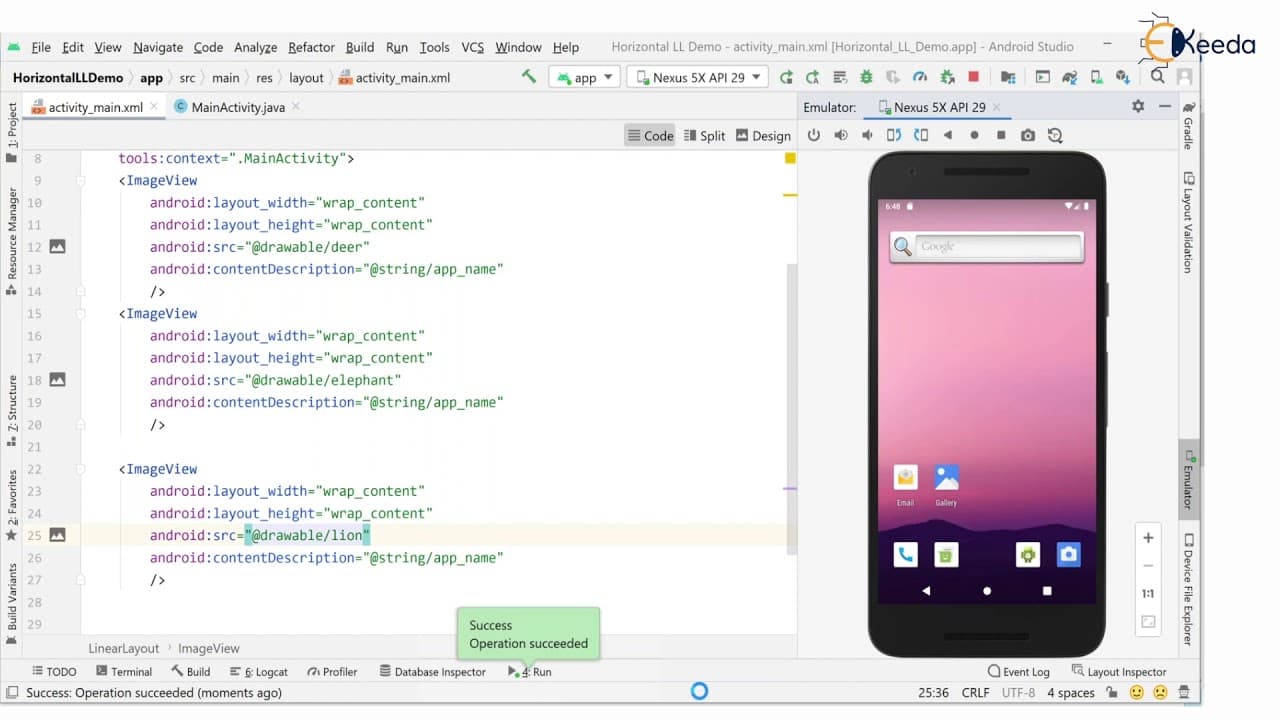Click the emulator toolbar Home circle icon
This screenshot has height=720, width=1280.
975,135
